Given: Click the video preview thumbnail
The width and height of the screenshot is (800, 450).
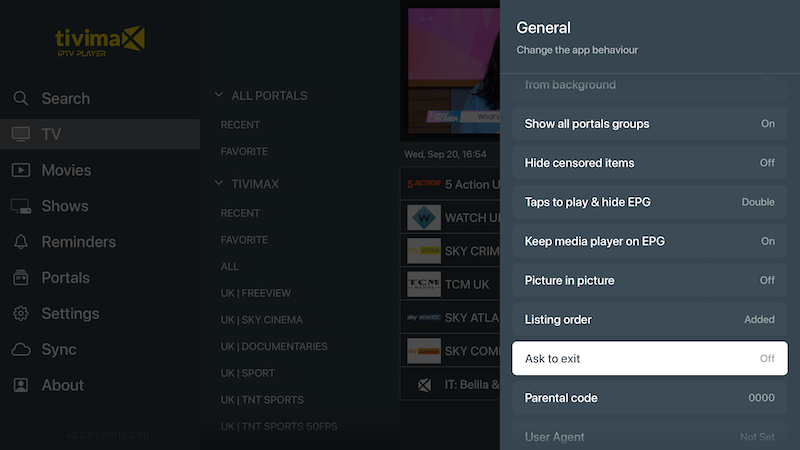Looking at the screenshot, I should [450, 70].
